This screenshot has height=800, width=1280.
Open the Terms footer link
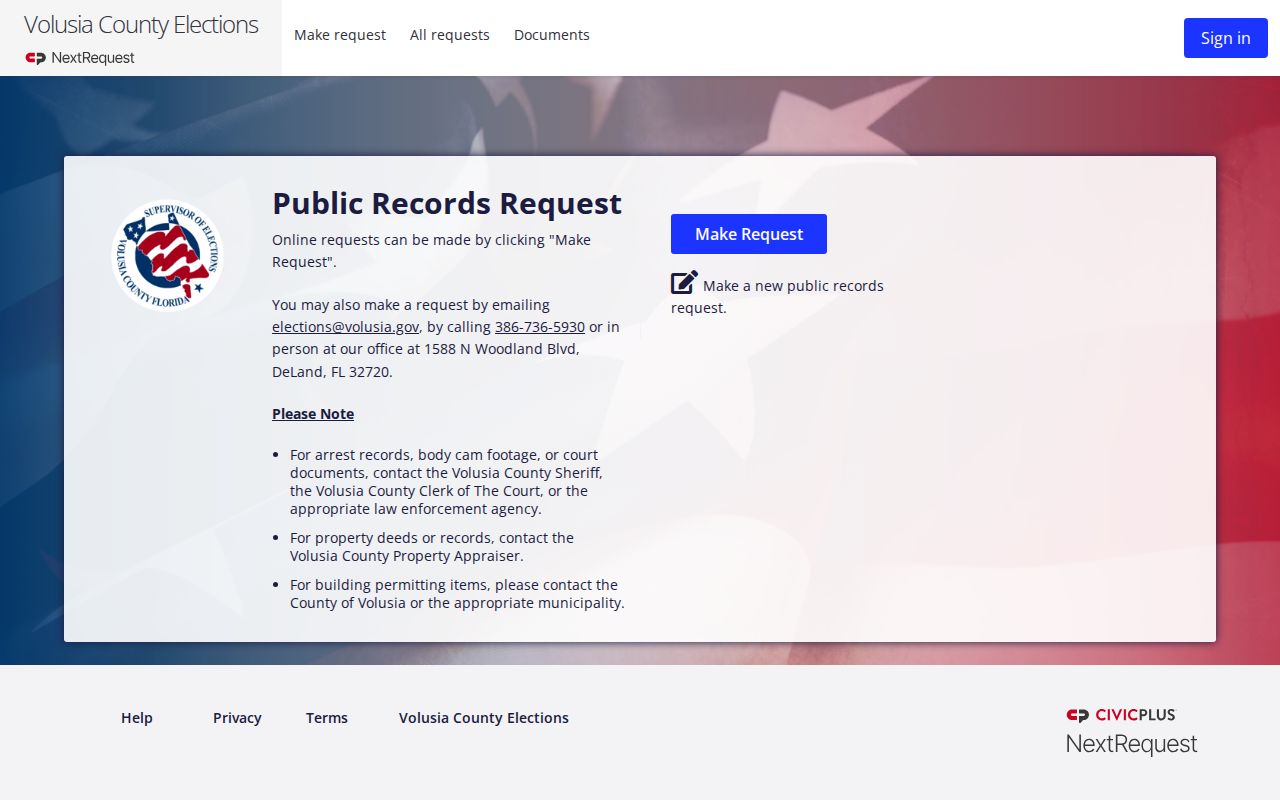coord(327,718)
